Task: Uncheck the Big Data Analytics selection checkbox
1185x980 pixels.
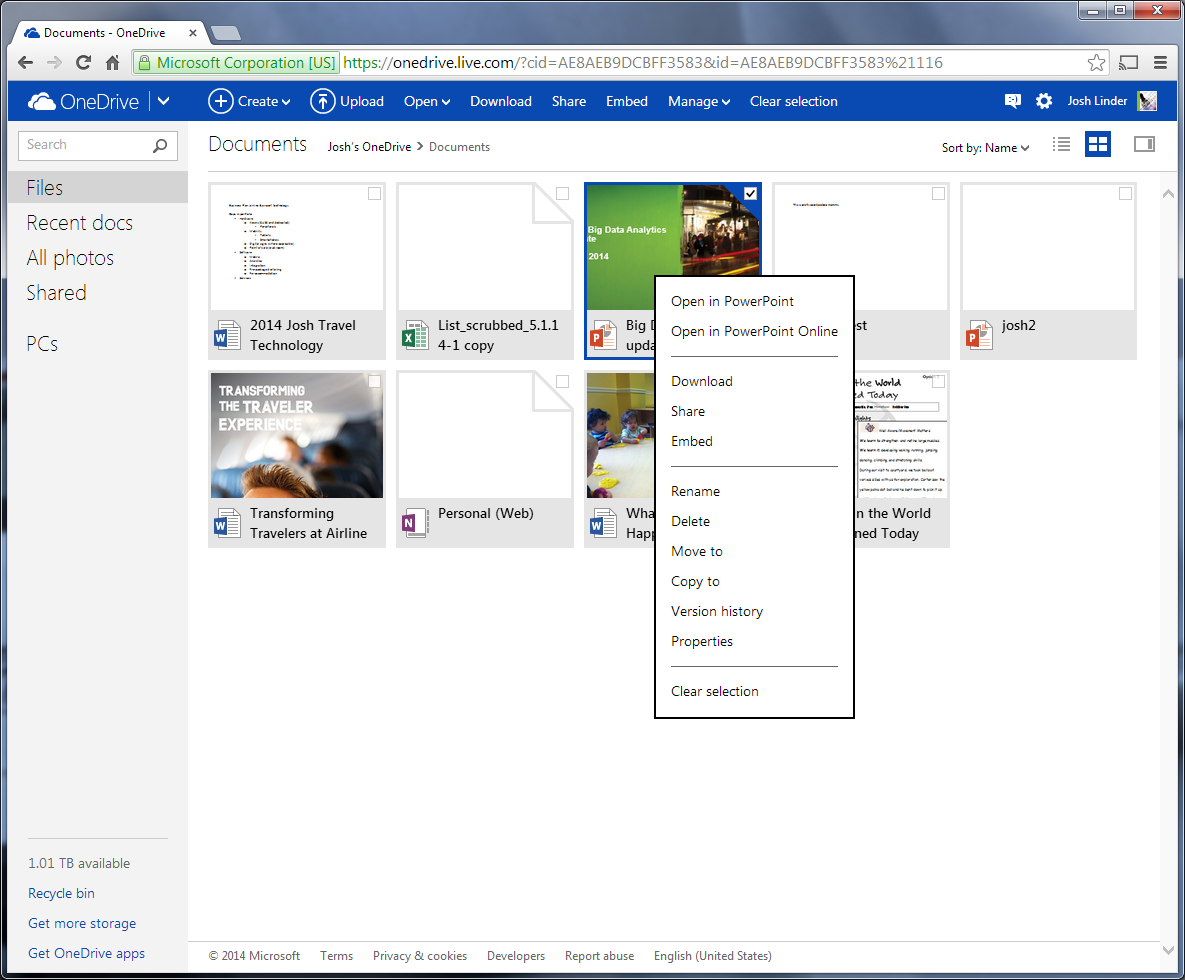Action: coord(750,193)
